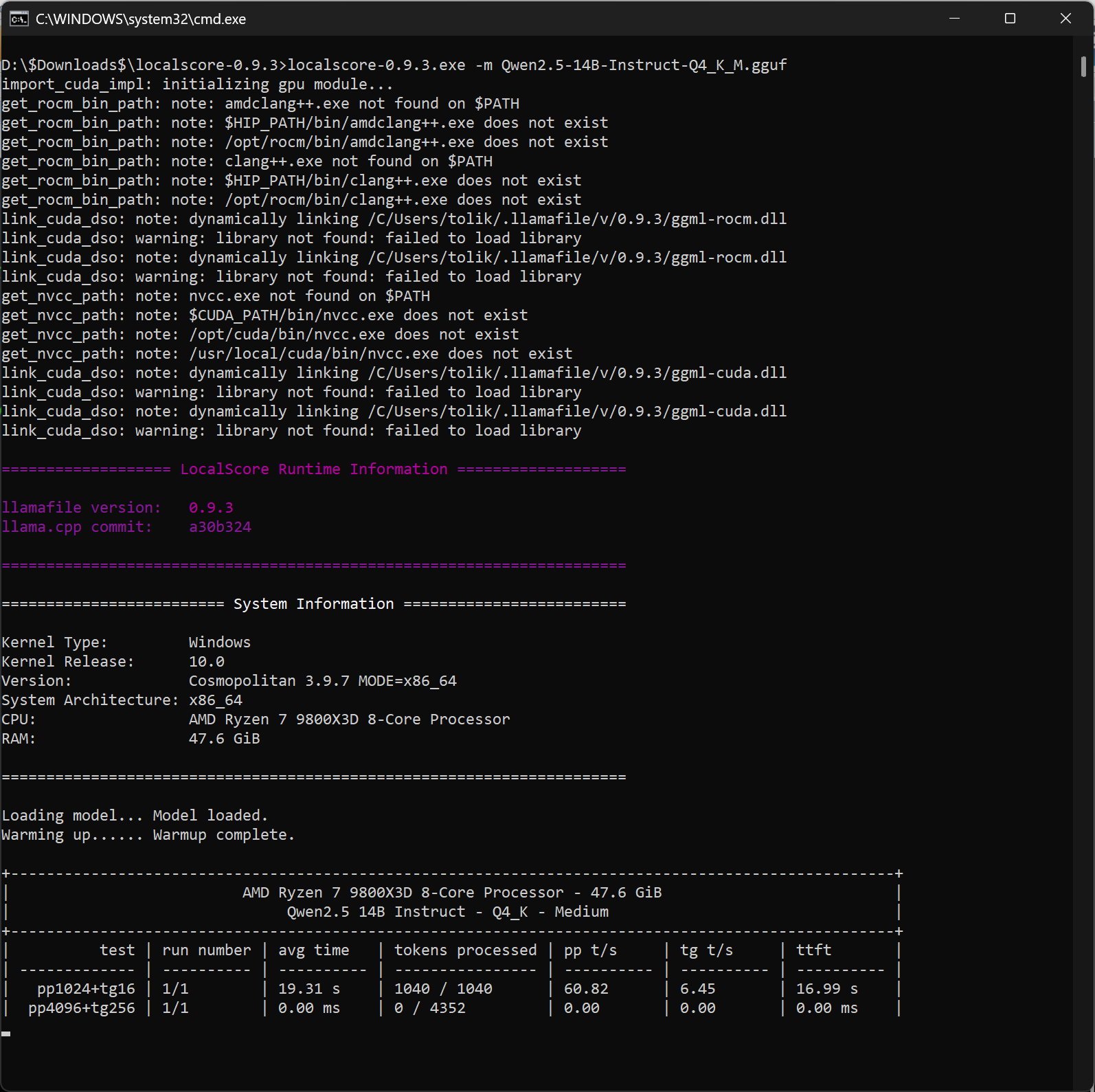Click the localscore-0.9.3.exe command line
Screen dimensions: 1095x1092
[x=394, y=65]
